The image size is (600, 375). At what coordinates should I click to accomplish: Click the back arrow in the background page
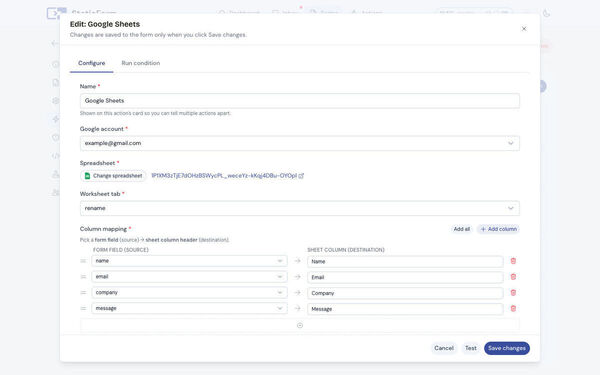(x=54, y=43)
